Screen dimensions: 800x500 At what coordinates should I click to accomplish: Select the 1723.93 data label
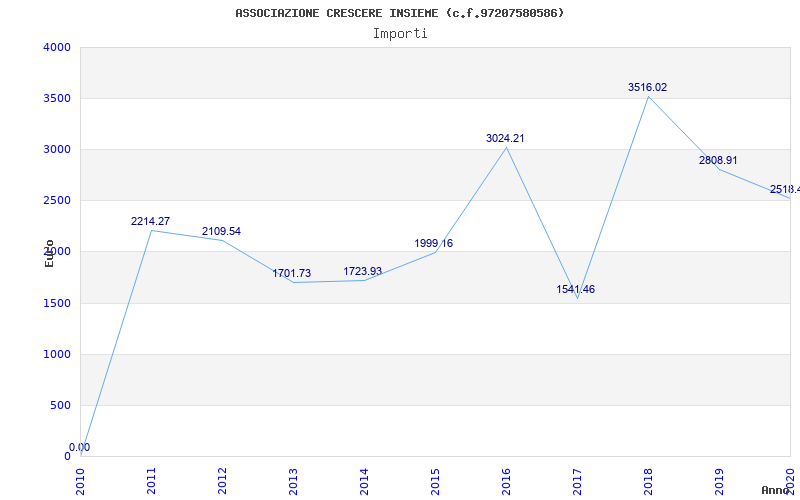point(362,271)
